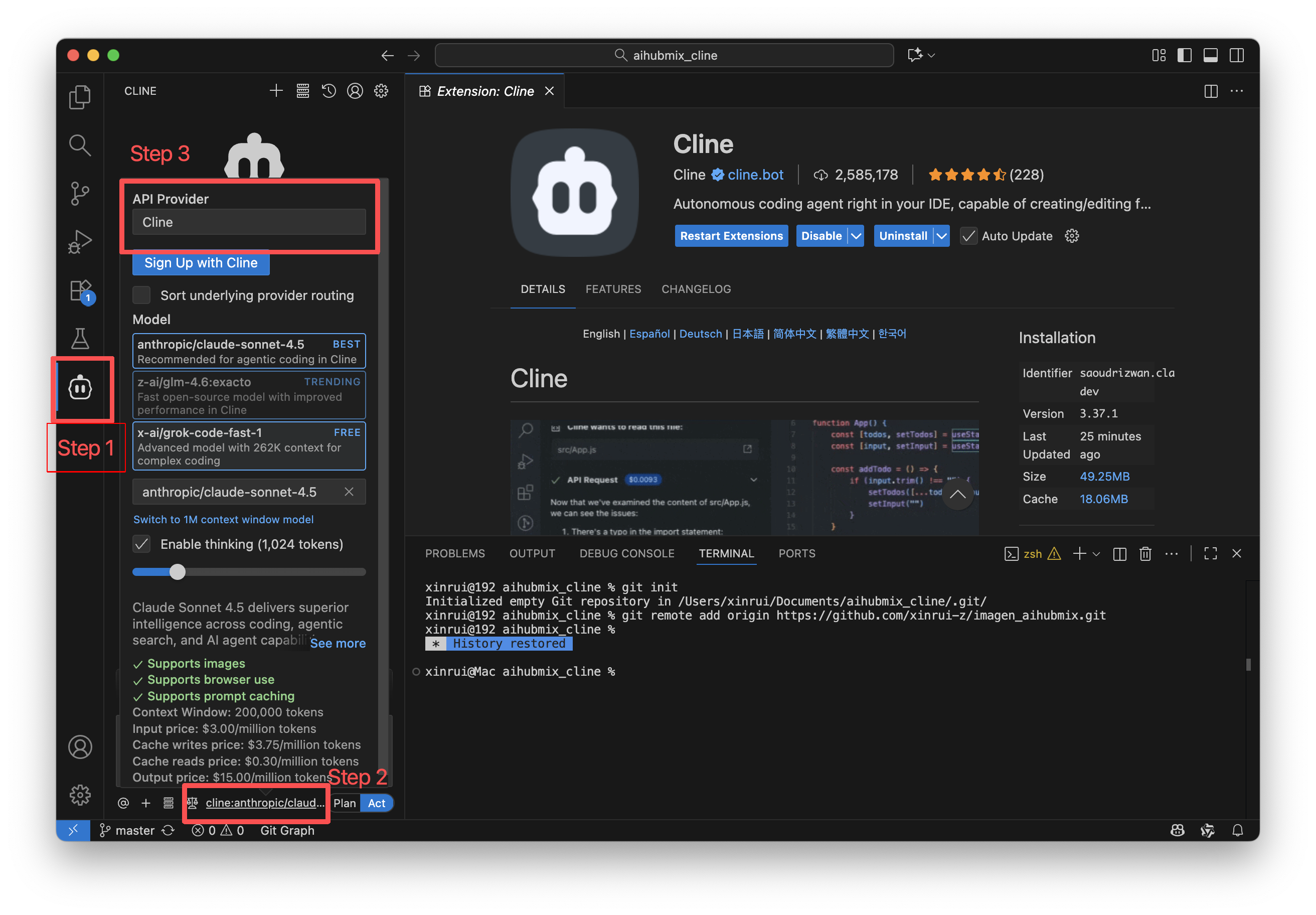Toggle the Auto Update checkbox
The height and width of the screenshot is (915, 1316).
968,236
